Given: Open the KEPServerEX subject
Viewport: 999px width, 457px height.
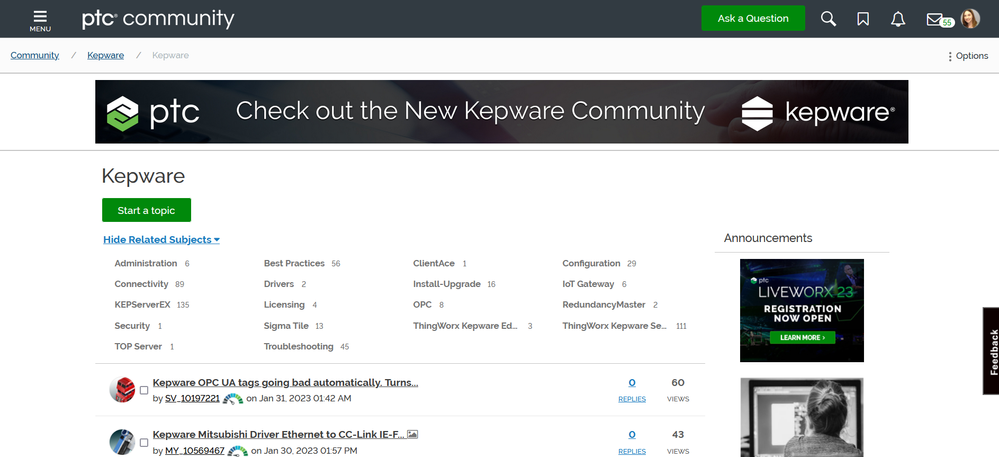Looking at the screenshot, I should tap(143, 305).
